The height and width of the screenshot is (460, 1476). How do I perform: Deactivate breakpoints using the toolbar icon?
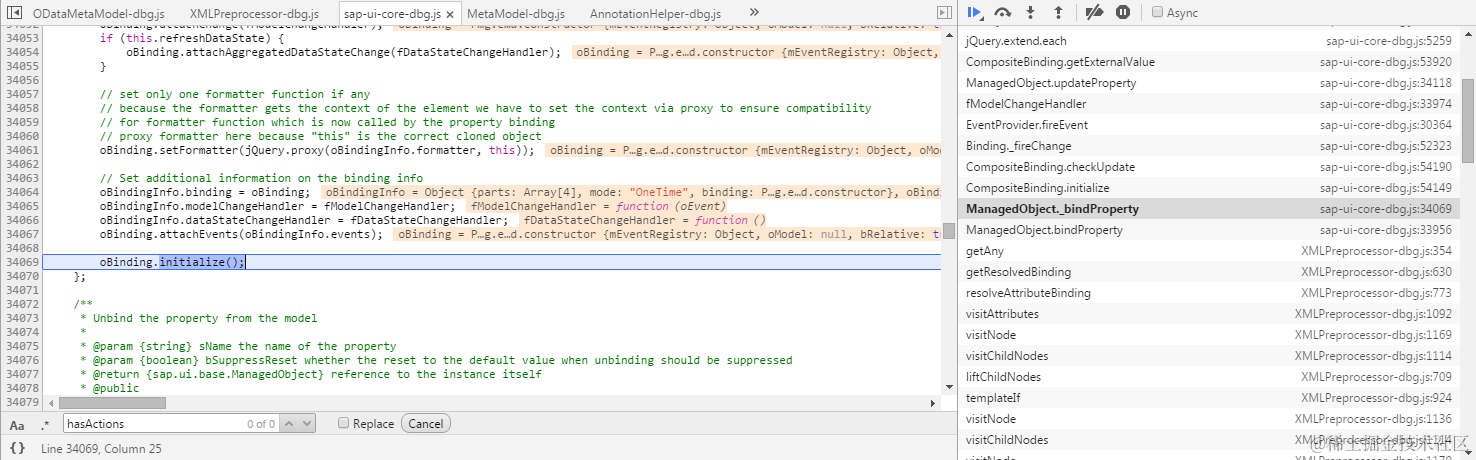tap(1094, 13)
